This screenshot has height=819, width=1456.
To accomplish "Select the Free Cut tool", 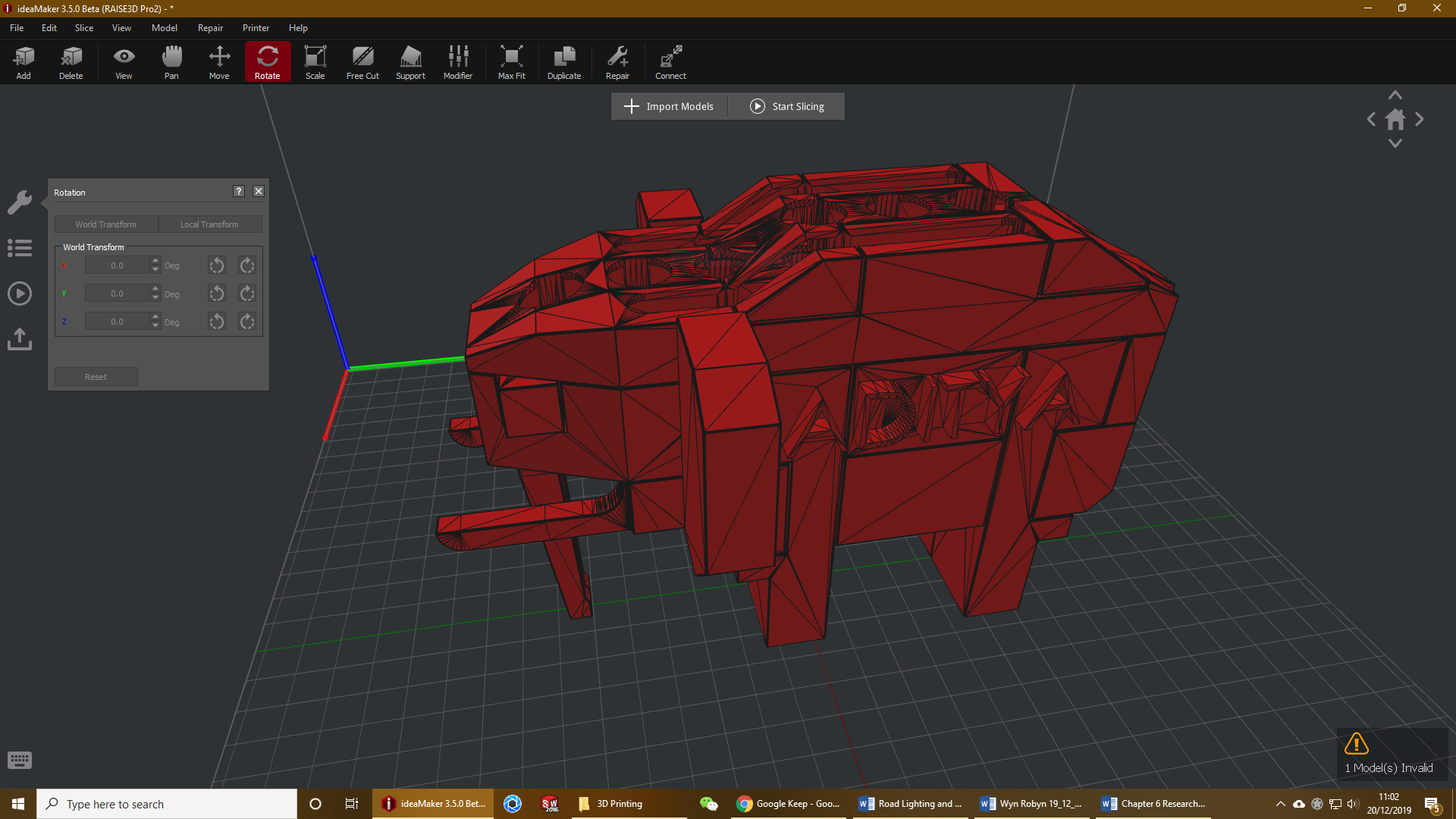I will (x=362, y=62).
